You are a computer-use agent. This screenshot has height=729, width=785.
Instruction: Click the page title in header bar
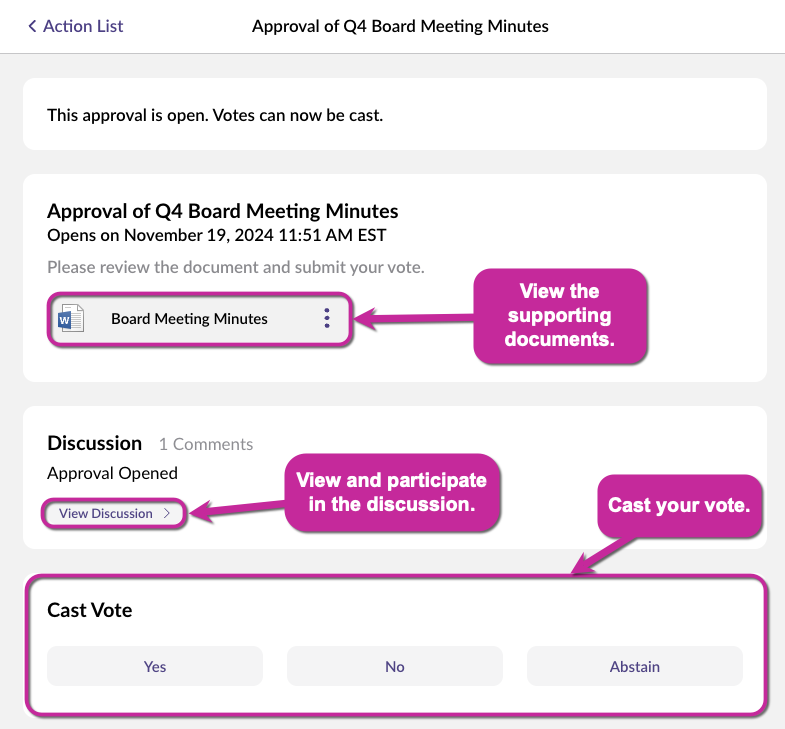pyautogui.click(x=400, y=26)
